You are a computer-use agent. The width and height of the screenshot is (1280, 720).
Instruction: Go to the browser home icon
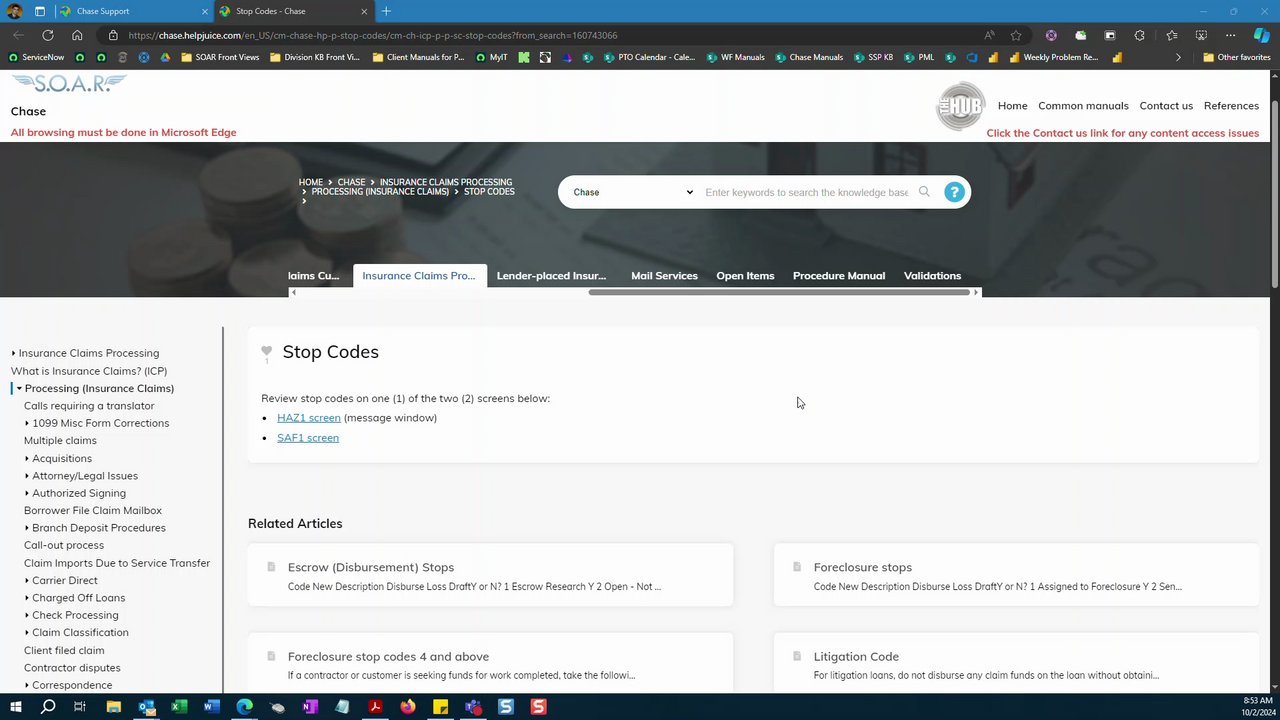77,35
